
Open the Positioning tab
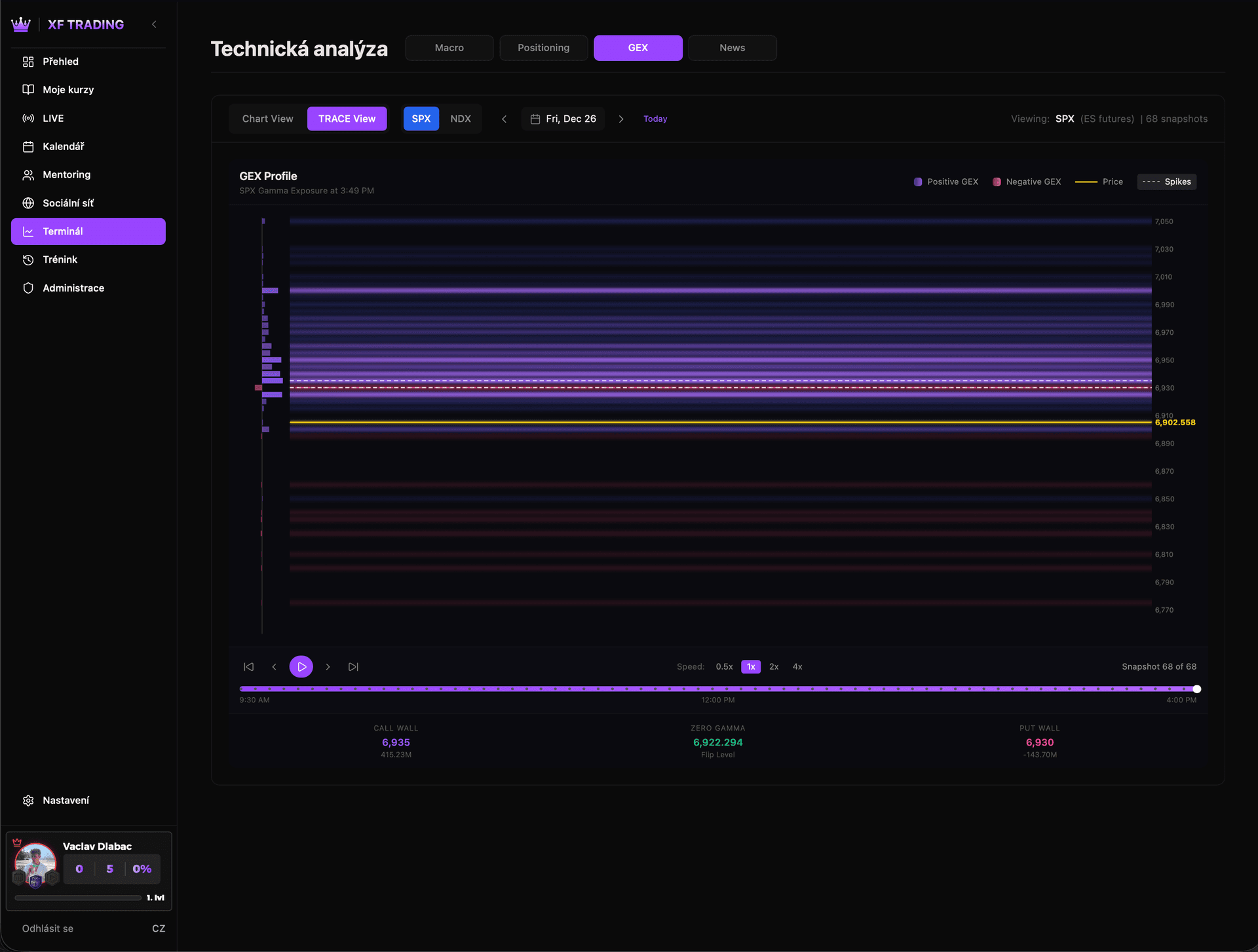click(x=543, y=48)
